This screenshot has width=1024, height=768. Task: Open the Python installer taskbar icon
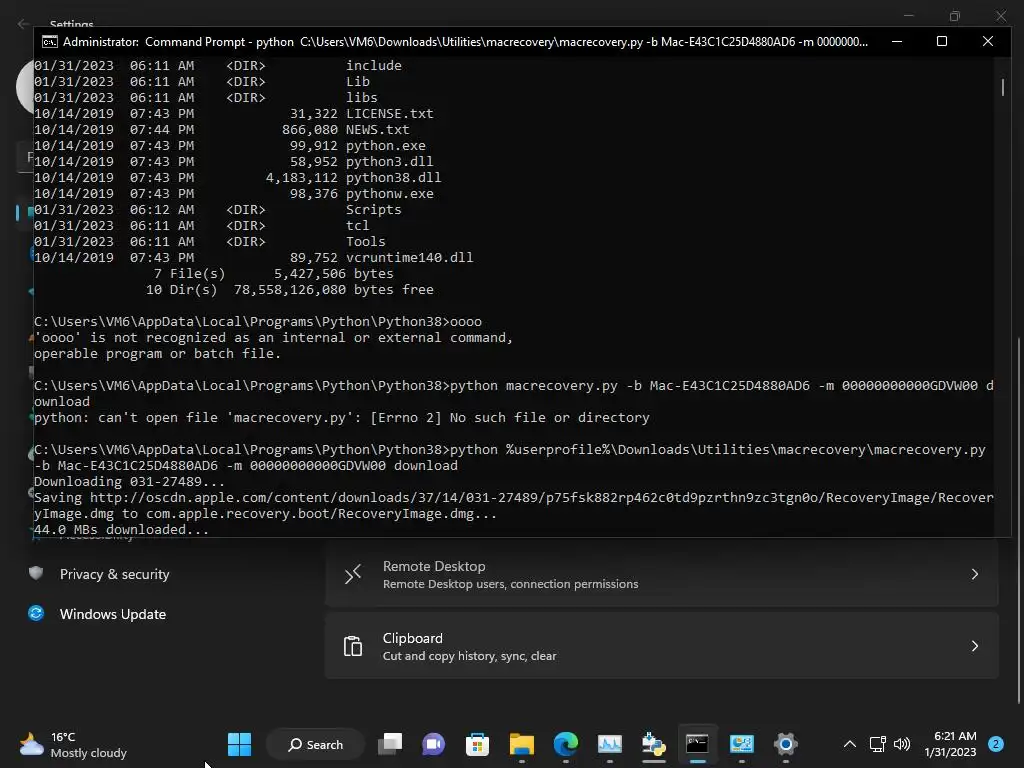coord(654,744)
